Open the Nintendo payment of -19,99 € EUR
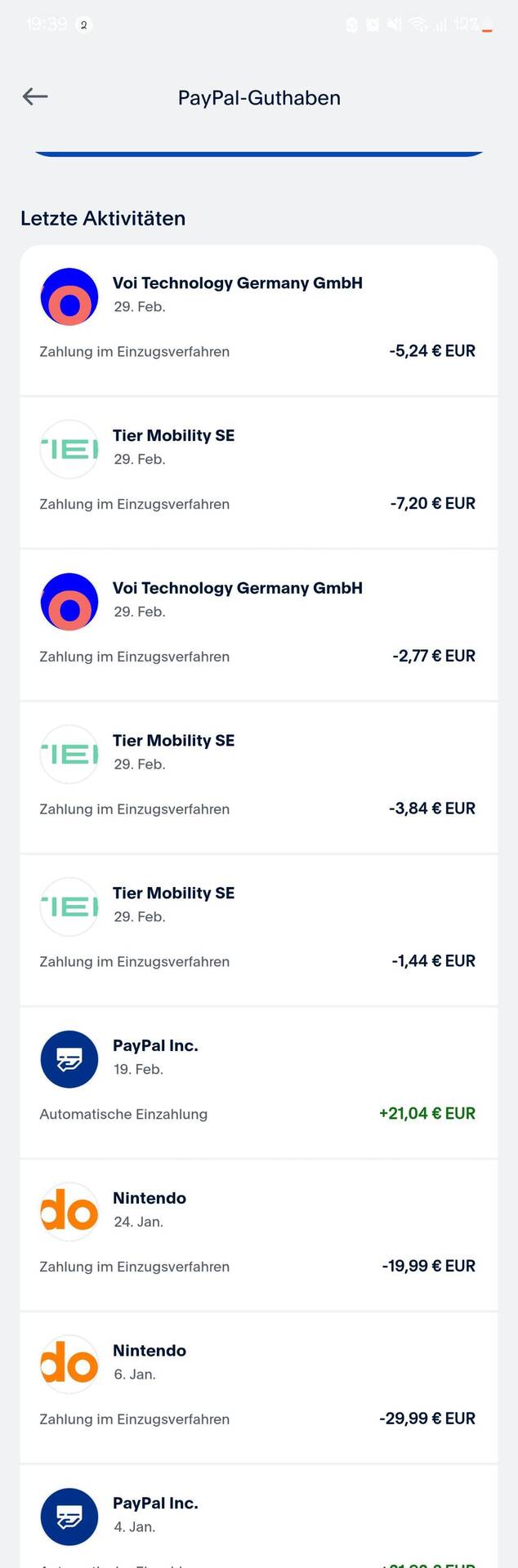Screen dimensions: 518x1568 259,1236
